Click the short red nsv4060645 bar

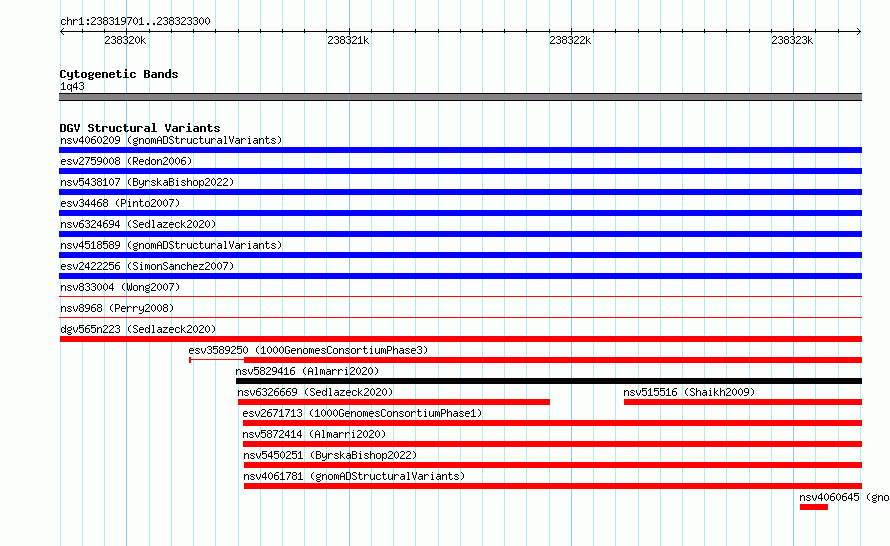pyautogui.click(x=814, y=507)
